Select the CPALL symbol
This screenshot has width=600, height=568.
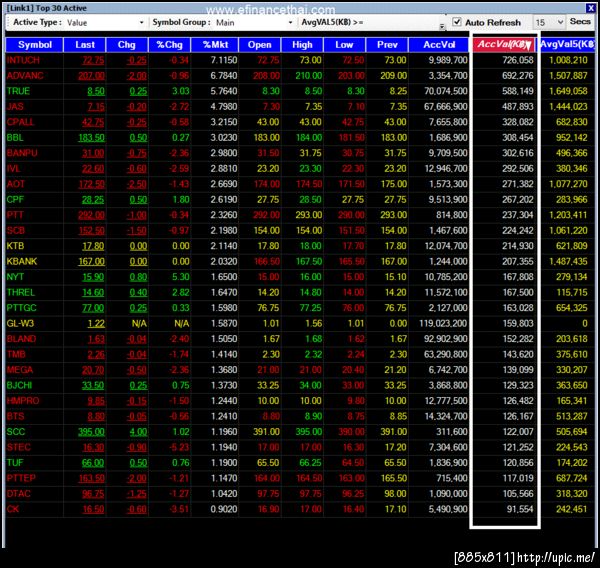click(20, 122)
